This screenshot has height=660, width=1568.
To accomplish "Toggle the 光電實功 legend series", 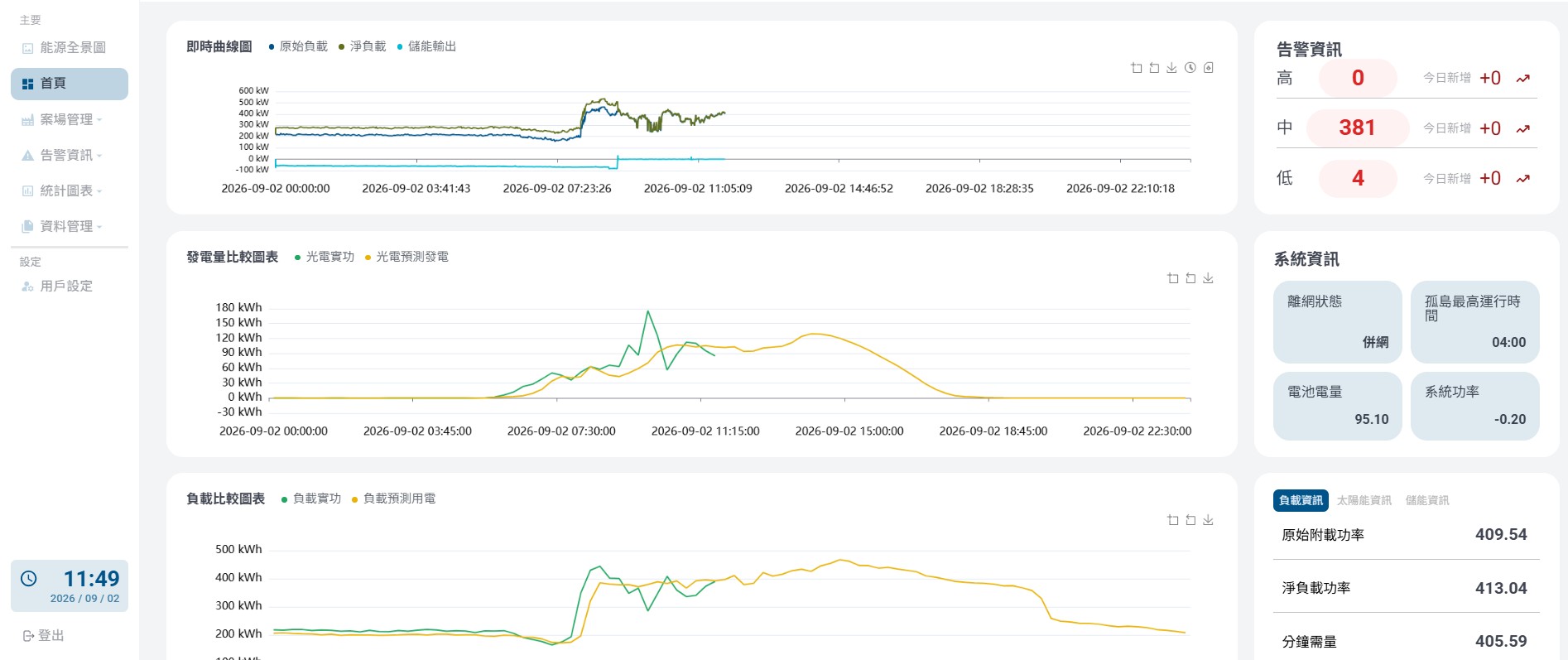I will point(325,257).
